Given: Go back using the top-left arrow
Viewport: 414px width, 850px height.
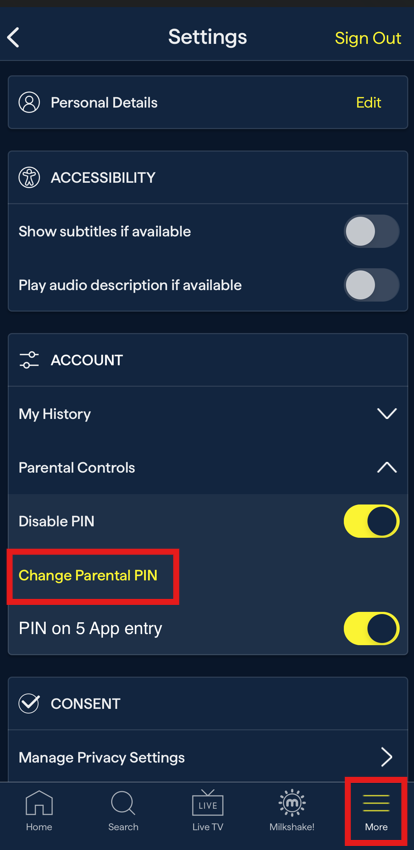Looking at the screenshot, I should 13,38.
